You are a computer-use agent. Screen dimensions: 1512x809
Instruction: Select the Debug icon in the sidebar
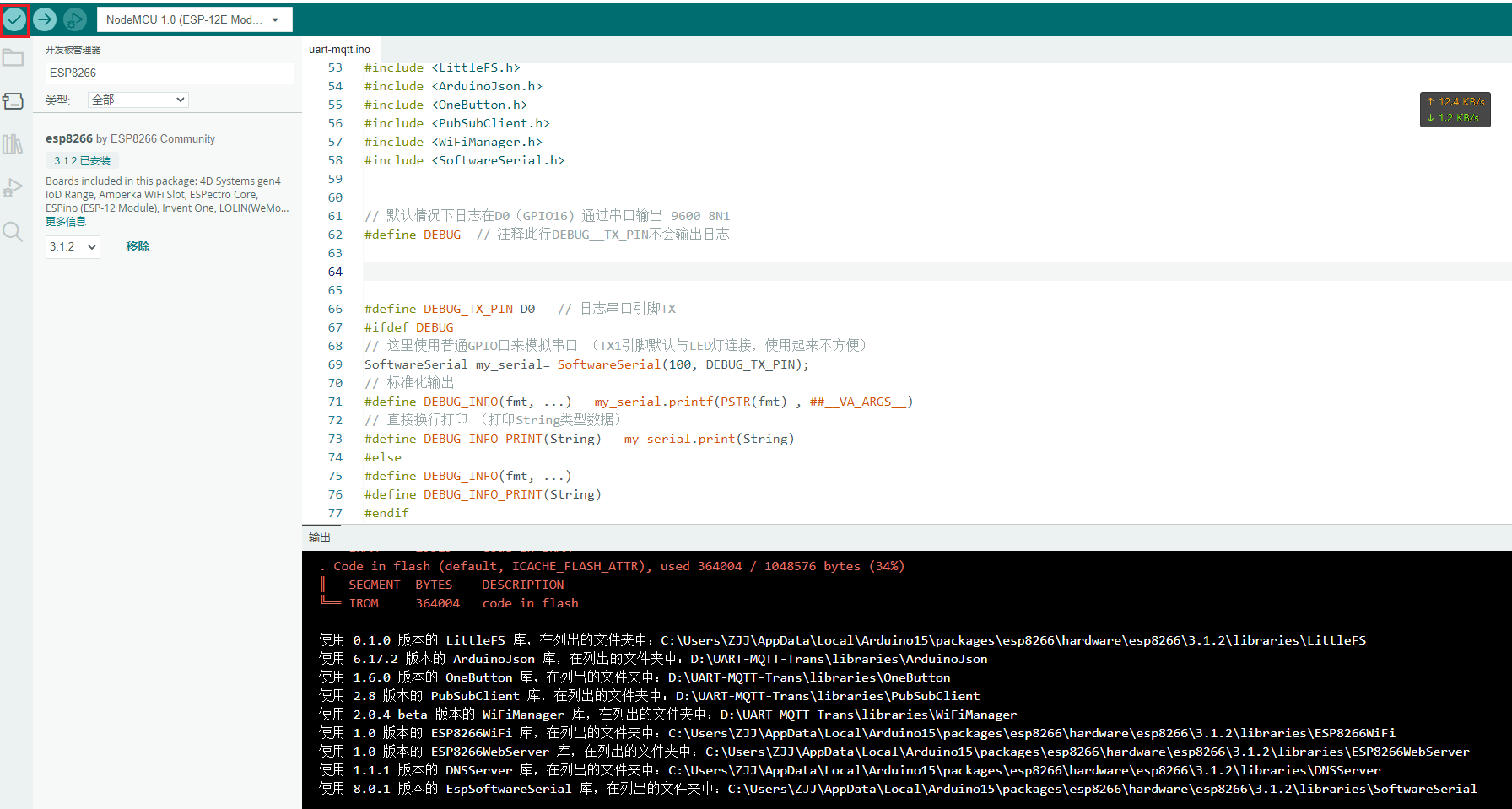point(13,187)
